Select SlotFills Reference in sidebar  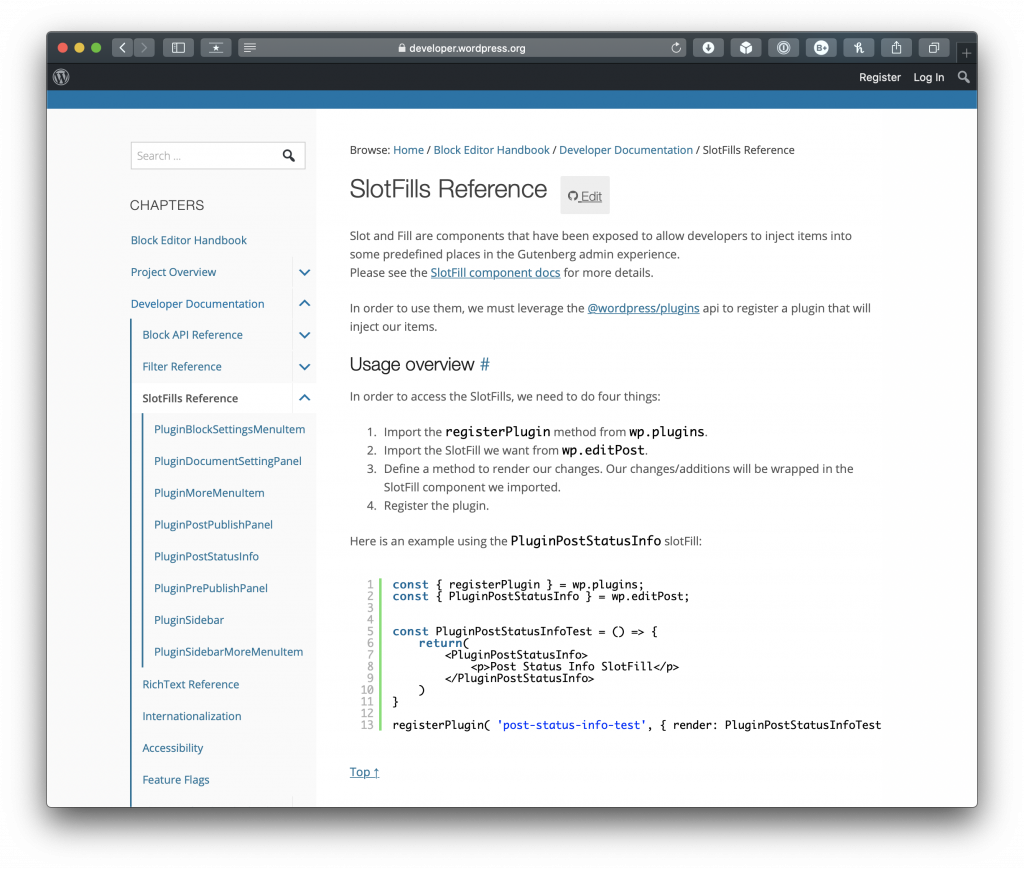(x=190, y=398)
